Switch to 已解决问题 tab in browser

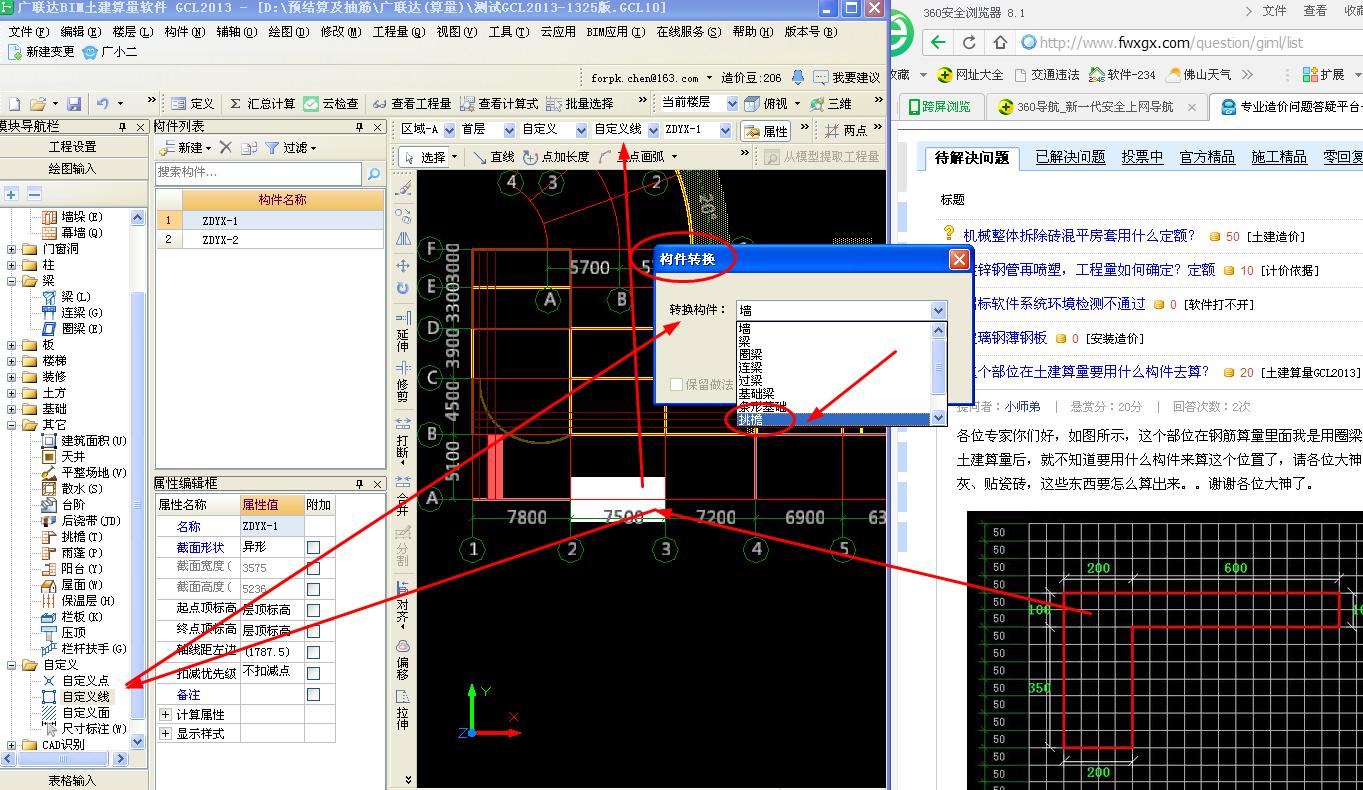point(1070,157)
